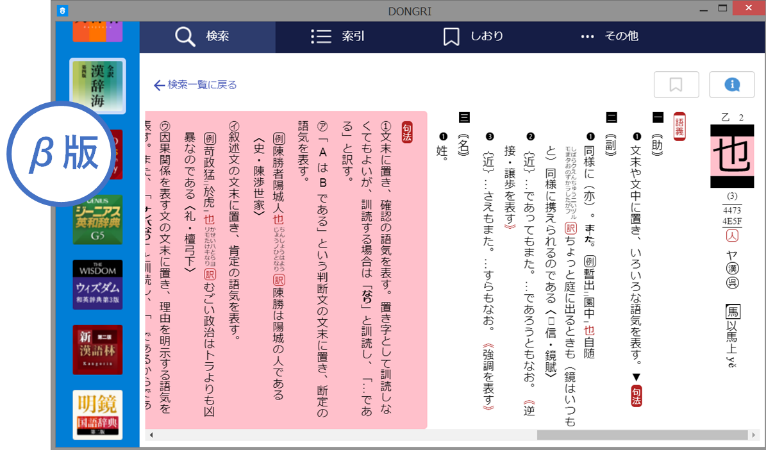This screenshot has height=450, width=766.
Task: Switch to the 索引 index tab
Action: point(338,37)
